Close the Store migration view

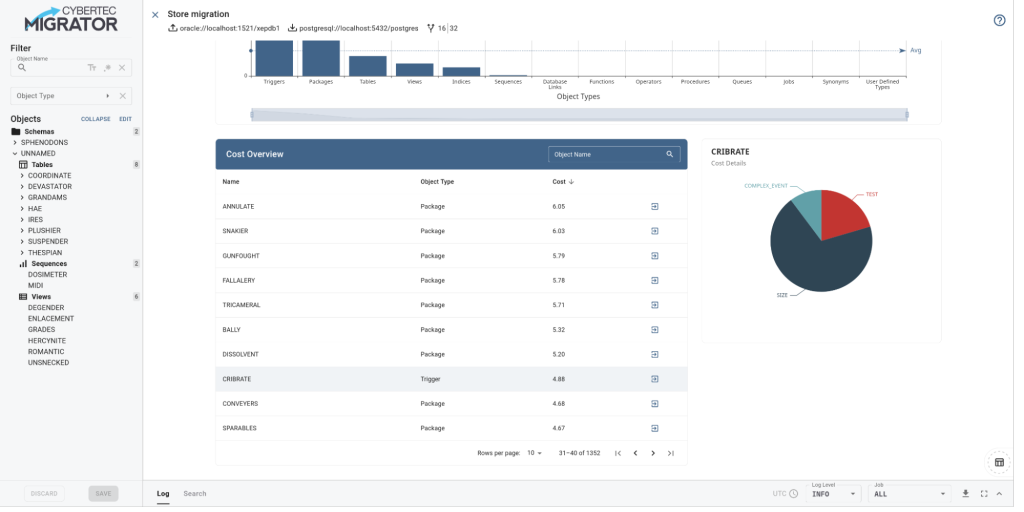click(x=155, y=15)
